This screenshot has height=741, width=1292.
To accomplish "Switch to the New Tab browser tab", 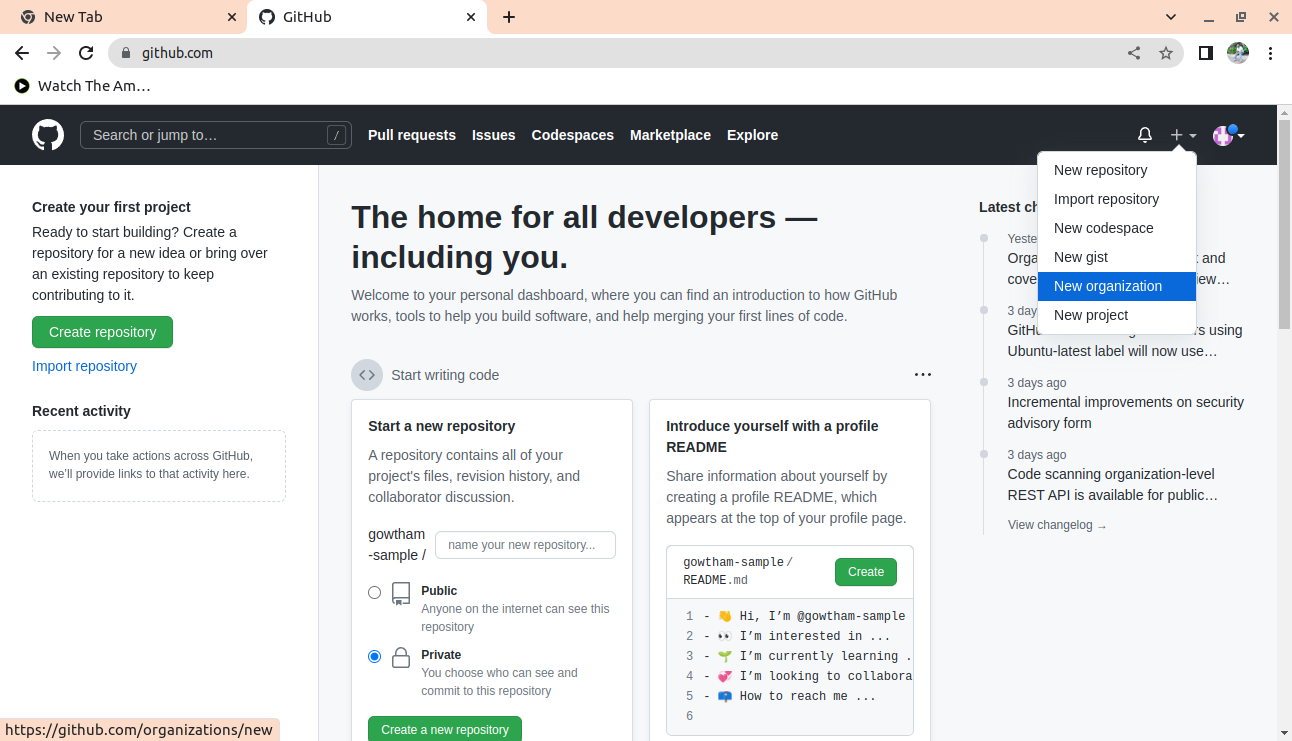I will point(120,17).
